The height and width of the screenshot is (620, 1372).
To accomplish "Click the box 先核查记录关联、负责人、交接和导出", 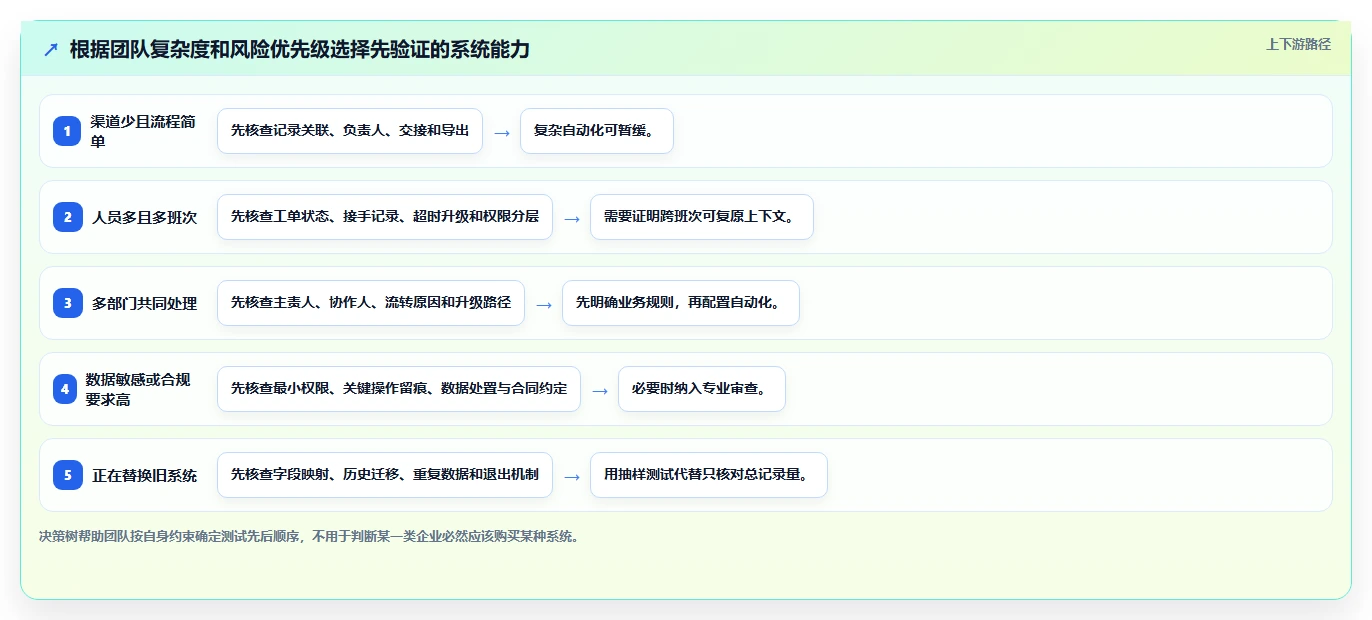I will (350, 131).
